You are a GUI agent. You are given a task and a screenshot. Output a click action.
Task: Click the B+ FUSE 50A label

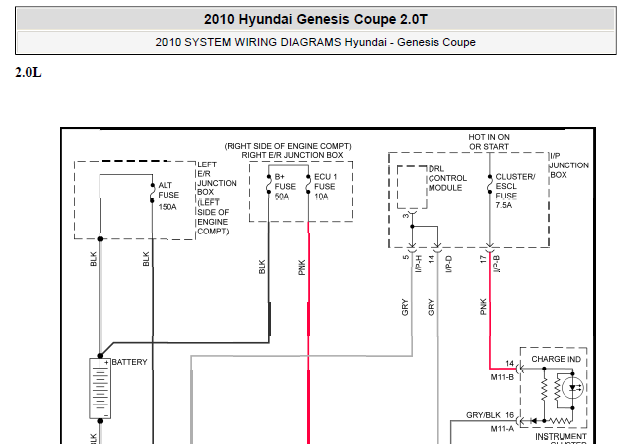(285, 187)
